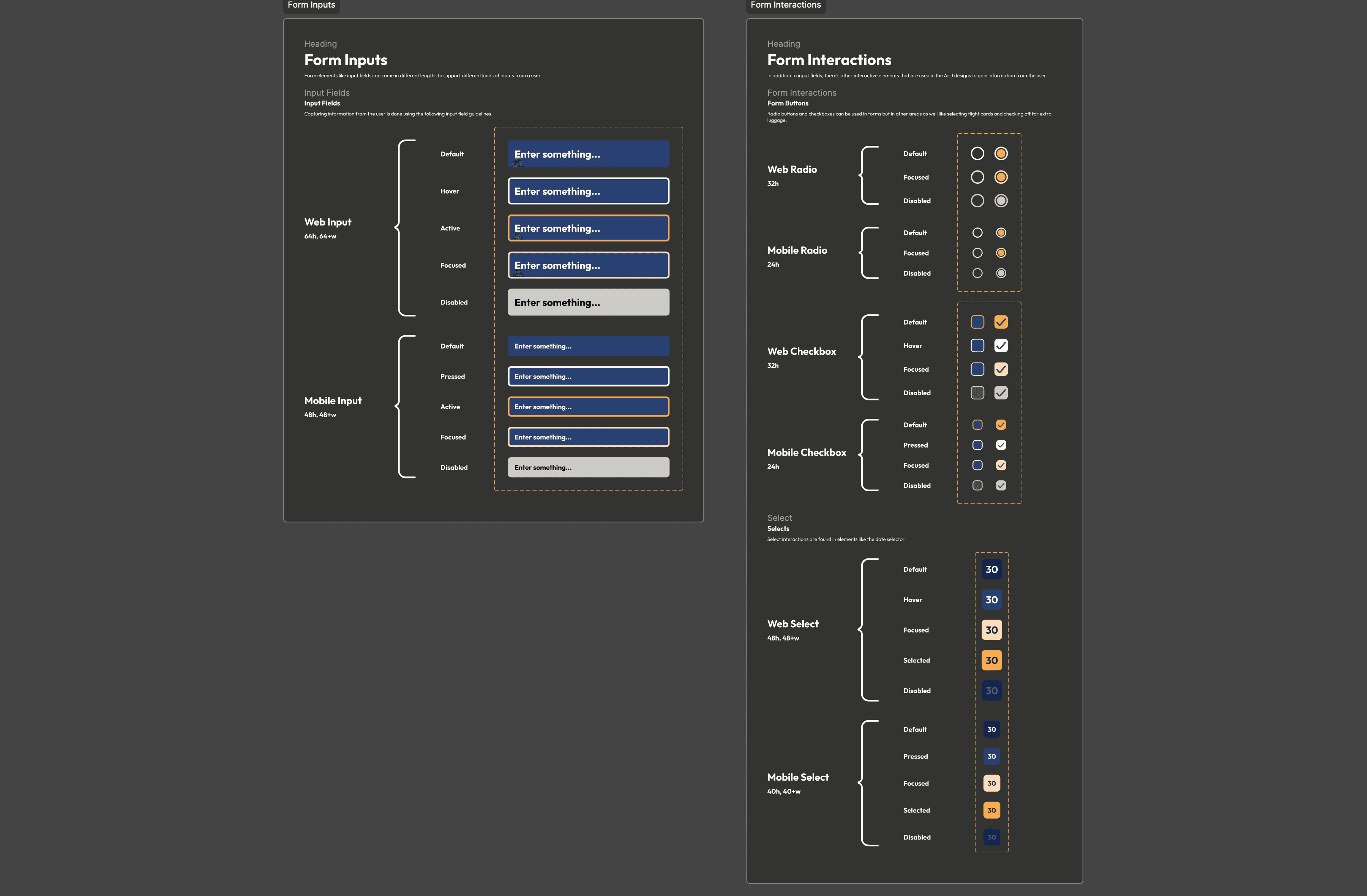The height and width of the screenshot is (896, 1367).
Task: Click the Mobile Input Active state field
Action: click(x=588, y=407)
